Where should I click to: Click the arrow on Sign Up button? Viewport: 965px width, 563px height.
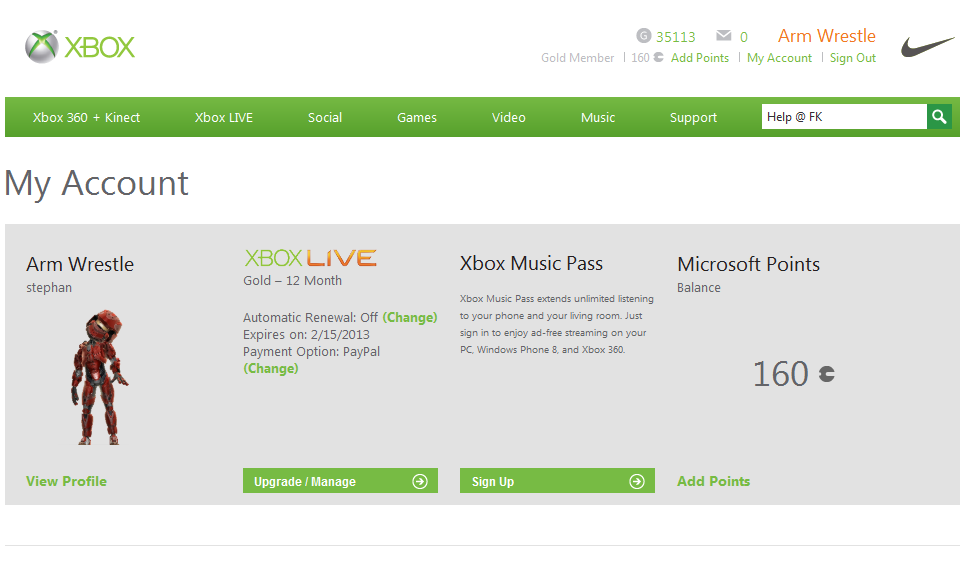637,481
